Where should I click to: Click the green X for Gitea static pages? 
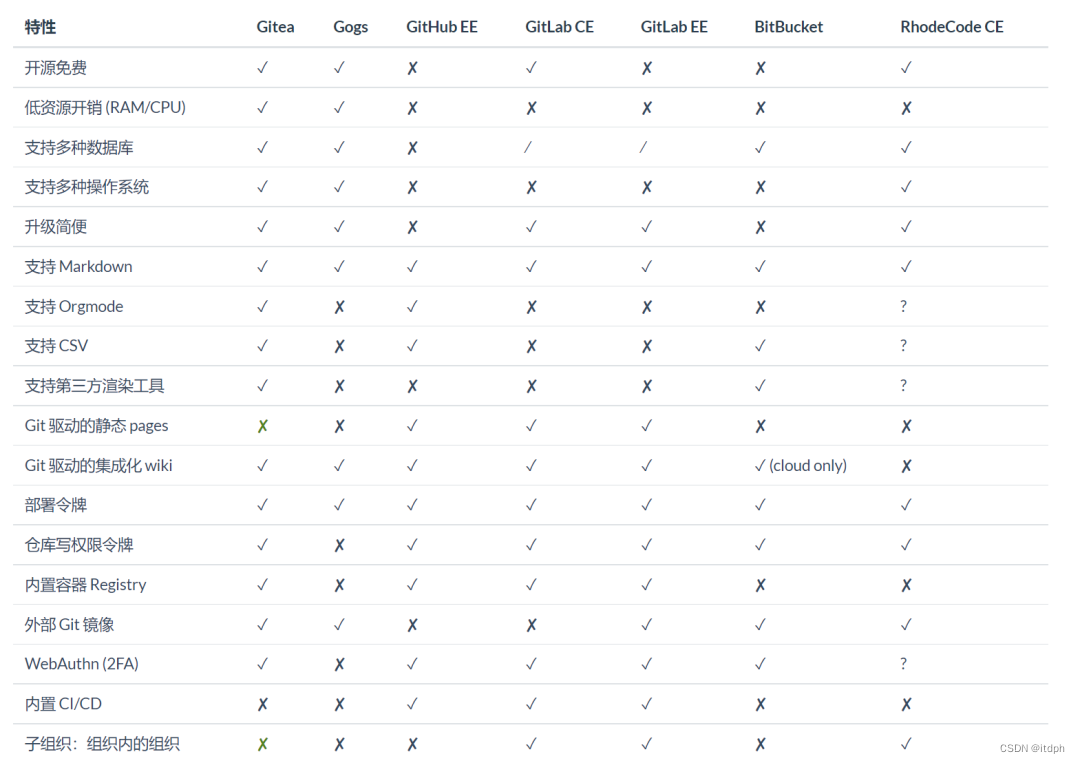[x=262, y=426]
